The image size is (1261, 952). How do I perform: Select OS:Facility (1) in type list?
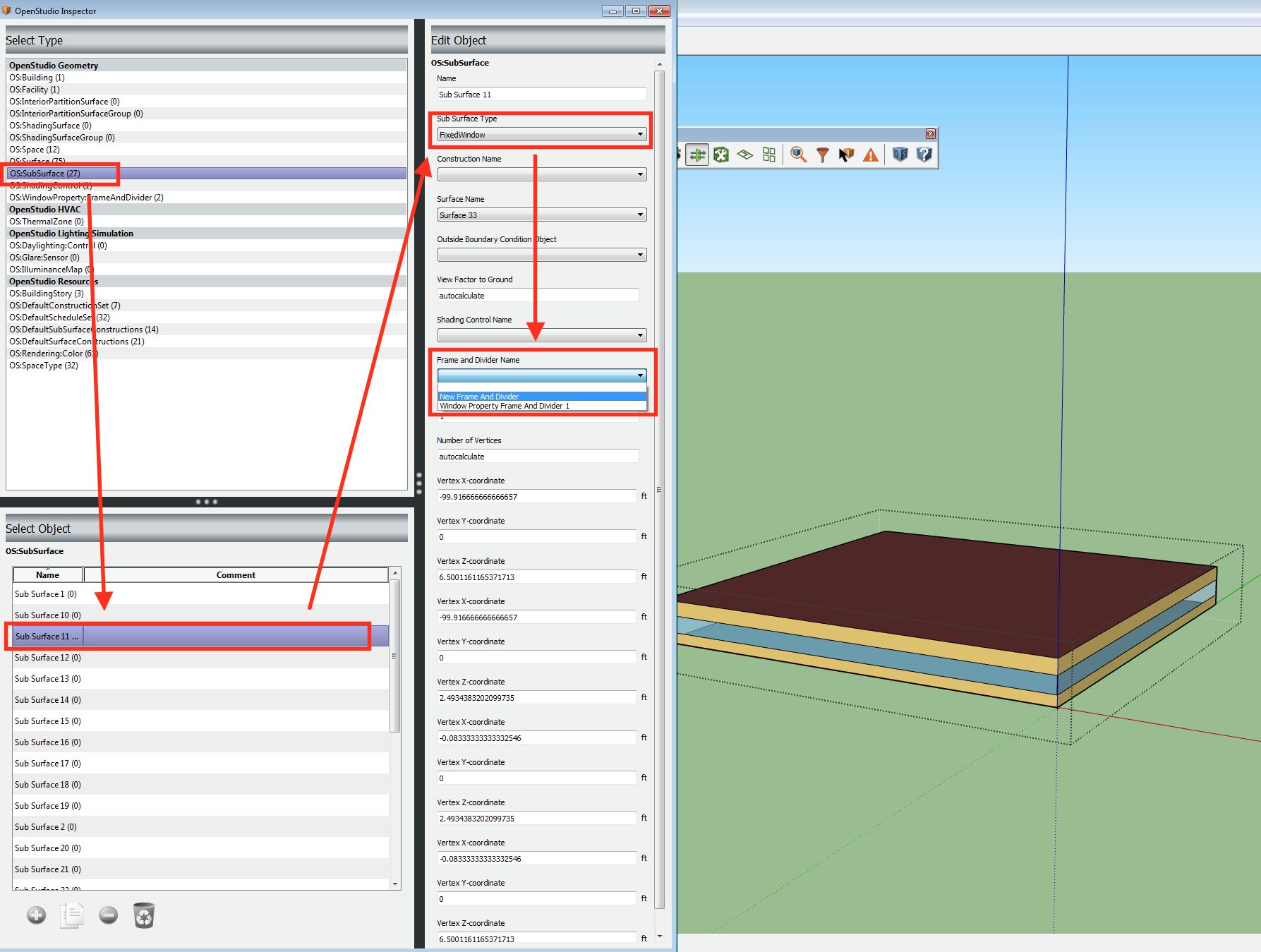click(x=206, y=90)
